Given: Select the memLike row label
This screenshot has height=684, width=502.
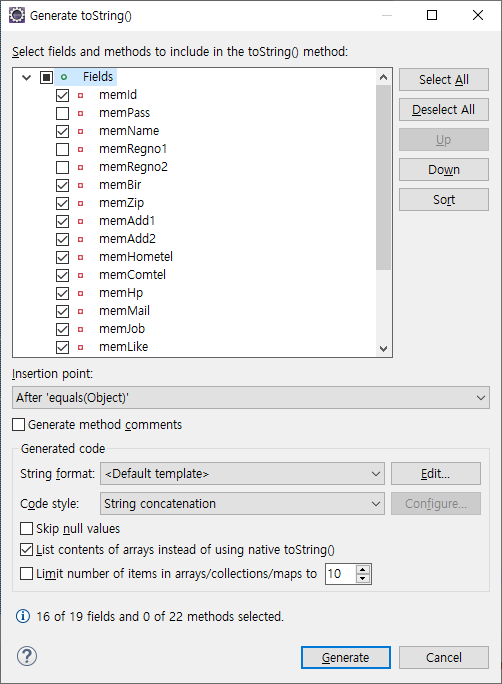Looking at the screenshot, I should (x=123, y=347).
